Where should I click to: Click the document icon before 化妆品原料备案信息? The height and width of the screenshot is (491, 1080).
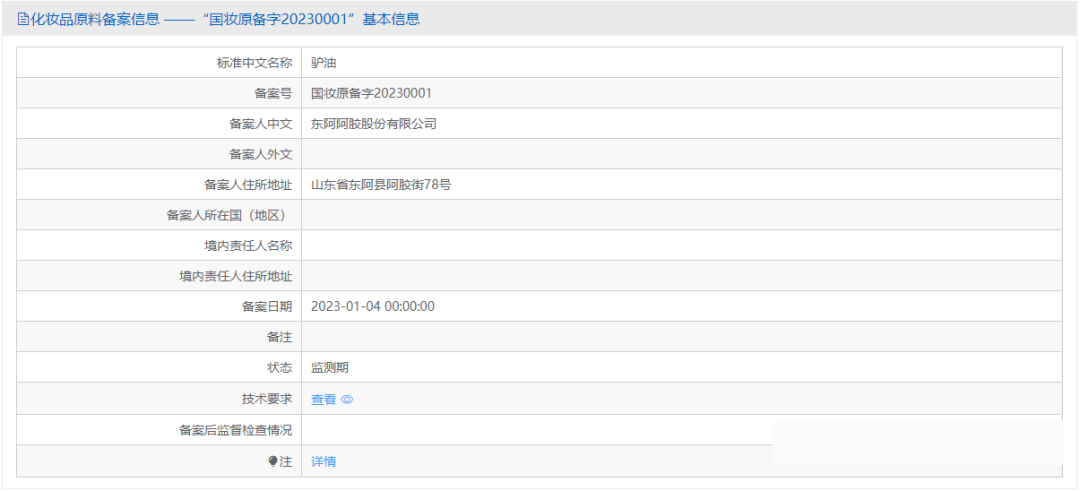[x=23, y=19]
